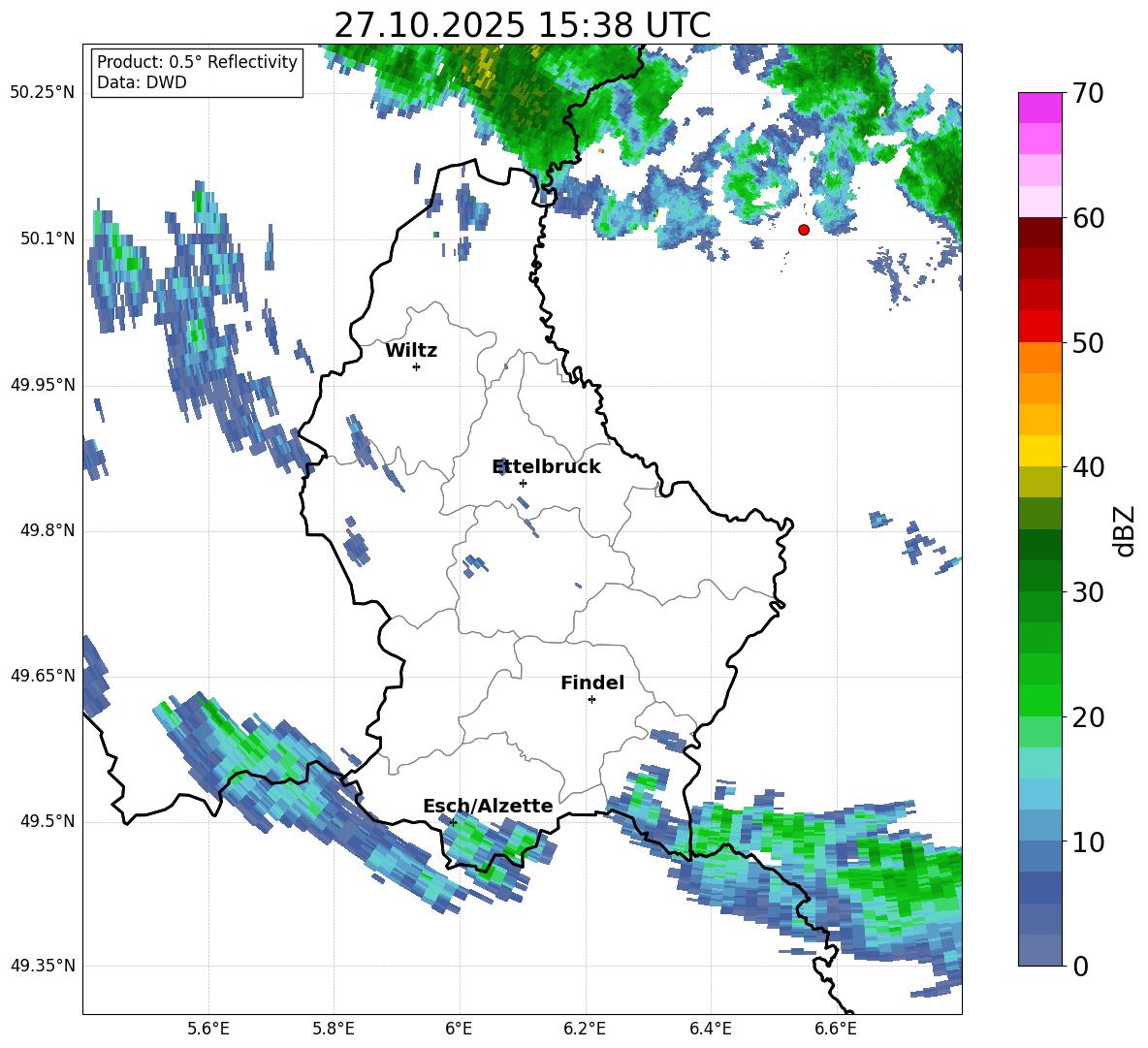Click the 6.6°E longitude label

pos(836,1029)
